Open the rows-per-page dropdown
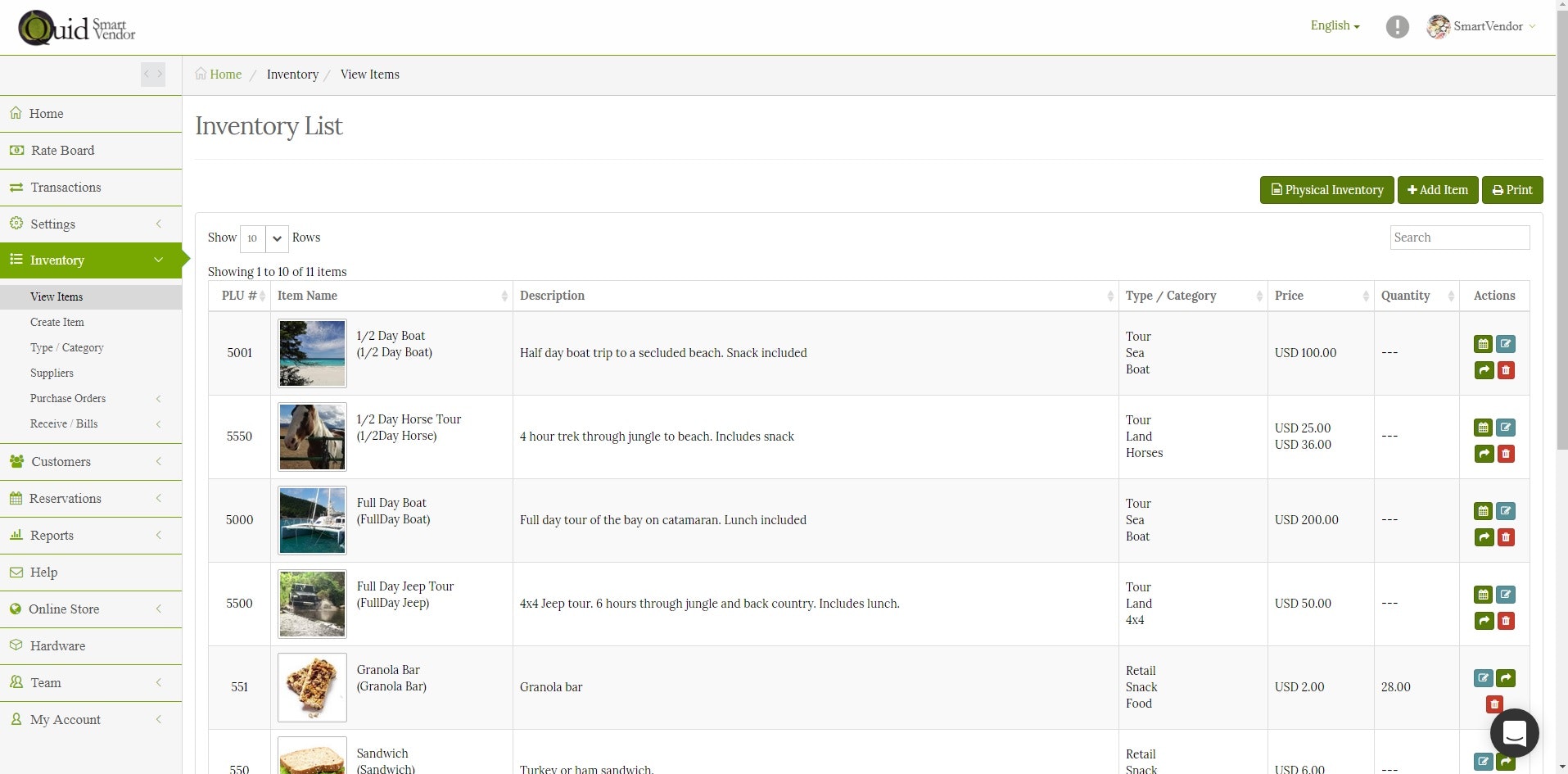Viewport: 1568px width, 774px height. coord(262,238)
